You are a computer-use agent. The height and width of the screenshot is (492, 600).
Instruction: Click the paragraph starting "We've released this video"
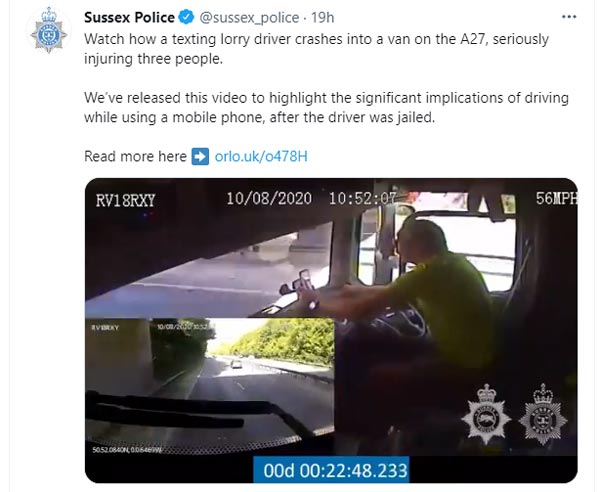point(326,108)
